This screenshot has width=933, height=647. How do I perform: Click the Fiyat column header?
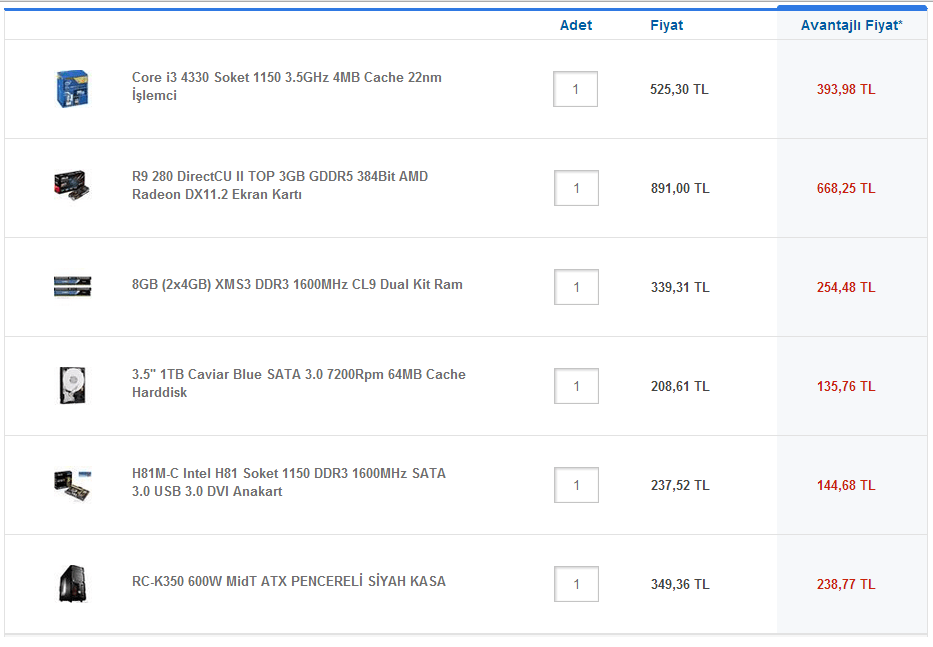666,25
